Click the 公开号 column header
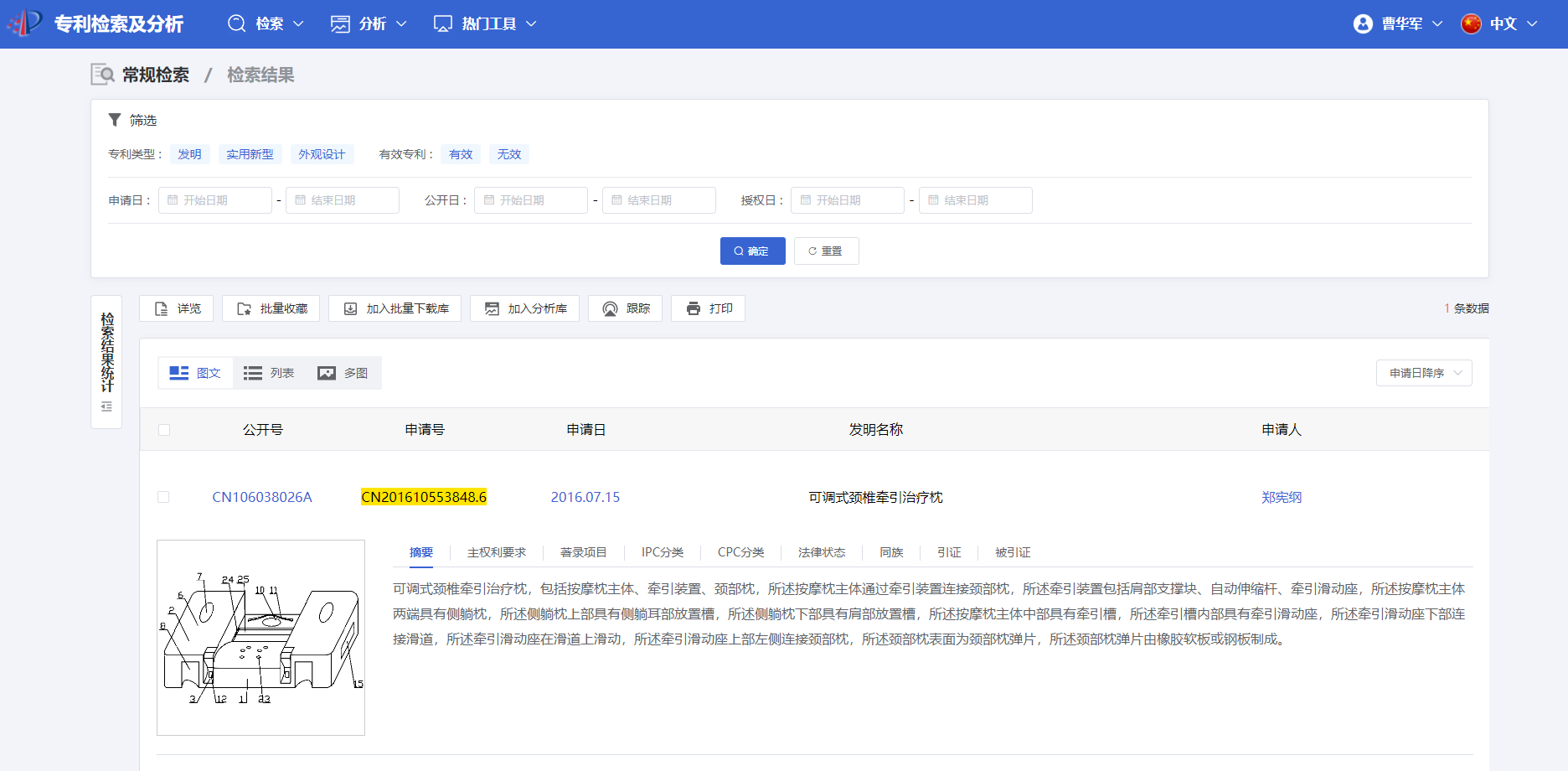The width and height of the screenshot is (1568, 771). point(263,430)
